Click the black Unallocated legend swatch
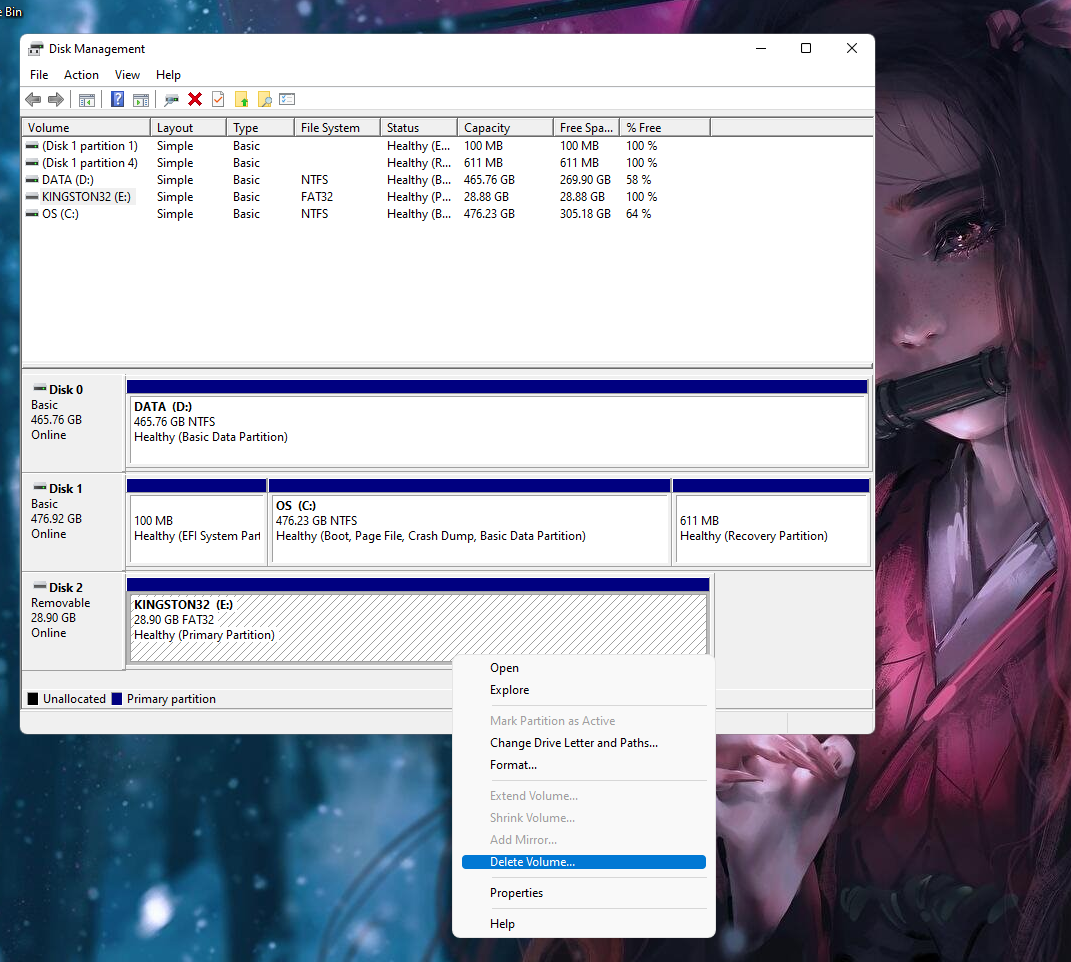This screenshot has width=1071, height=962. point(33,699)
